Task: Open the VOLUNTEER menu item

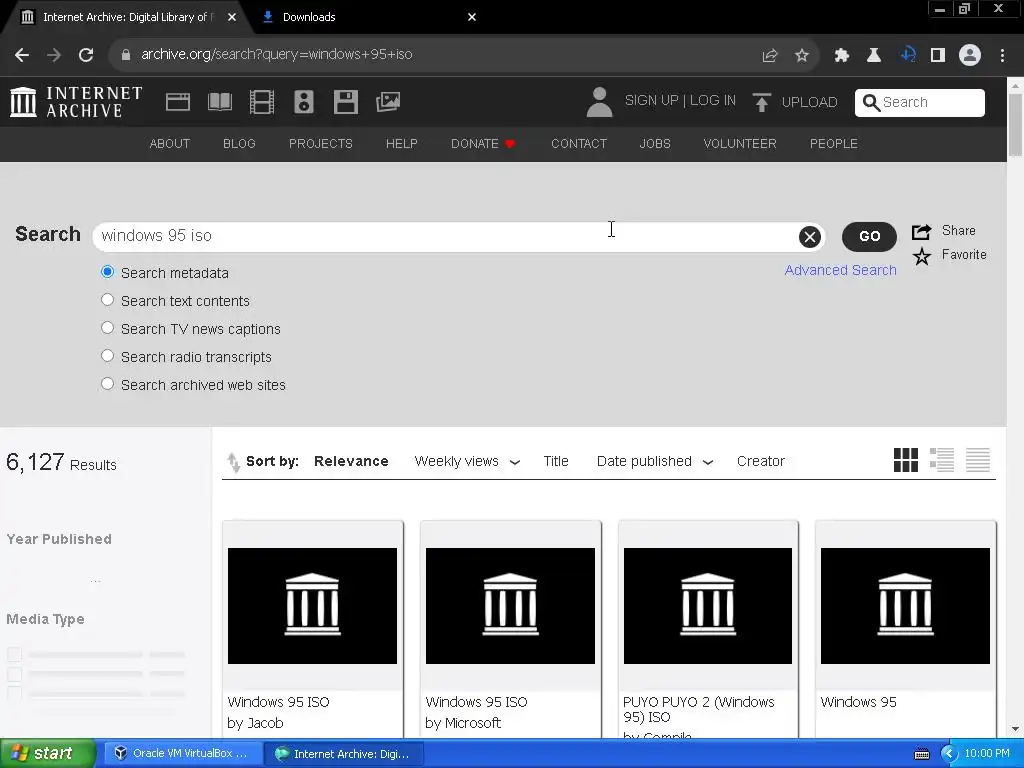Action: point(740,144)
